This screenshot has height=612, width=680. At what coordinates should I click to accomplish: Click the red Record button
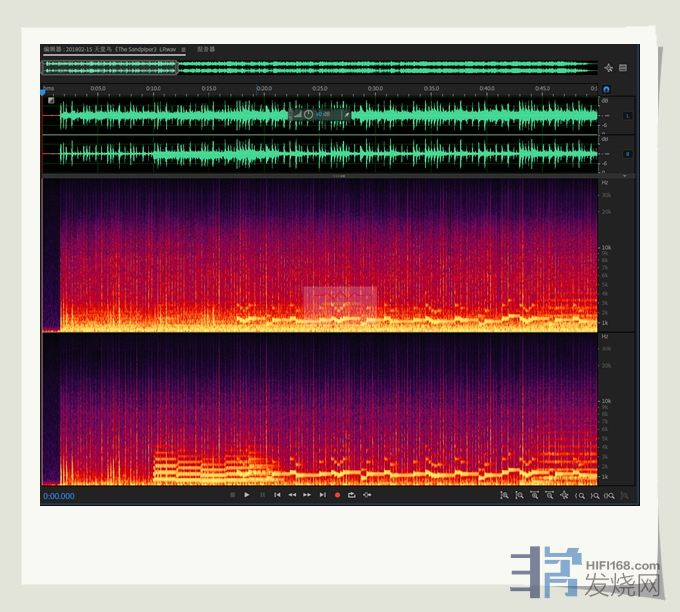pyautogui.click(x=337, y=495)
